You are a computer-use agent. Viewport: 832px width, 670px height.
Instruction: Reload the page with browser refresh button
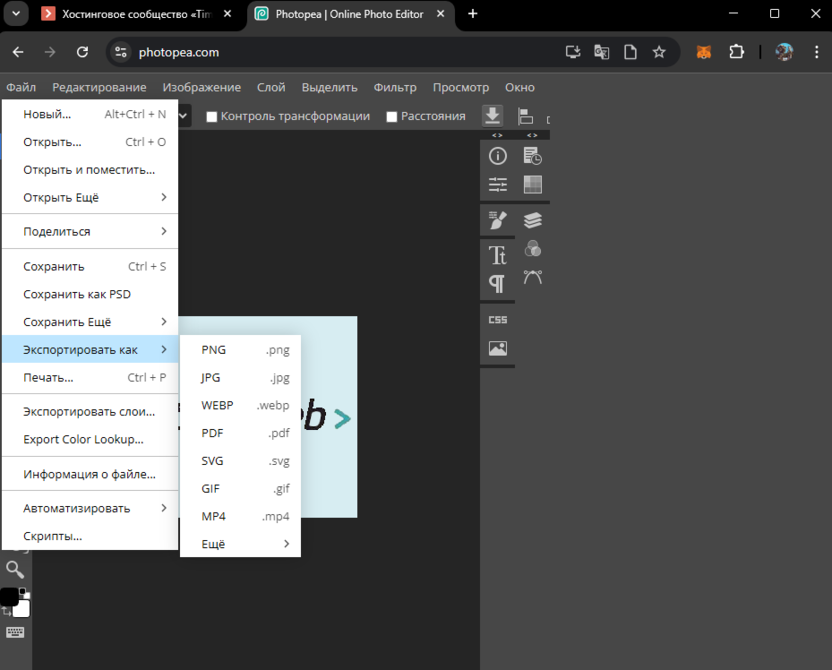pyautogui.click(x=83, y=52)
